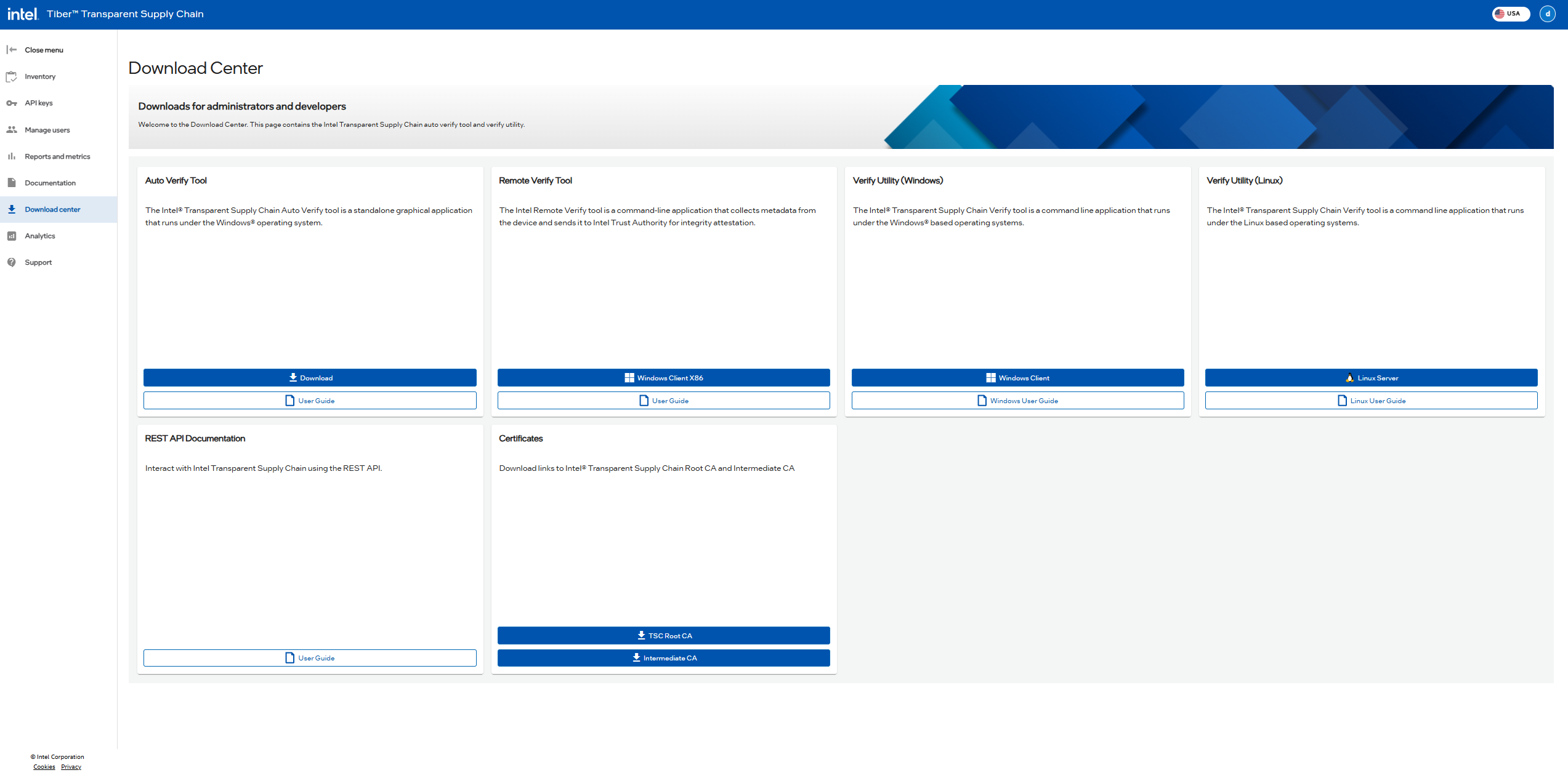Click the Certificates card title
Screen dimensions: 1568x778
click(x=521, y=438)
